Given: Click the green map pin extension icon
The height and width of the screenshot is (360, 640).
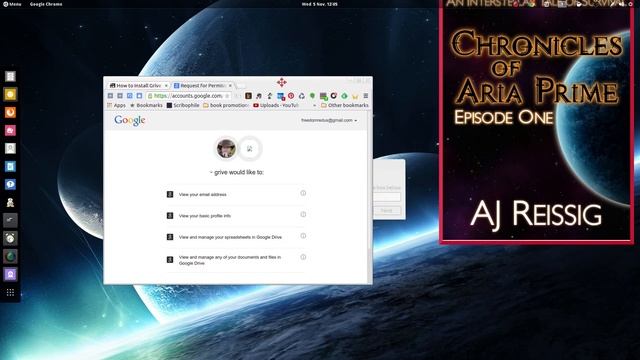Looking at the screenshot, I should (312, 96).
